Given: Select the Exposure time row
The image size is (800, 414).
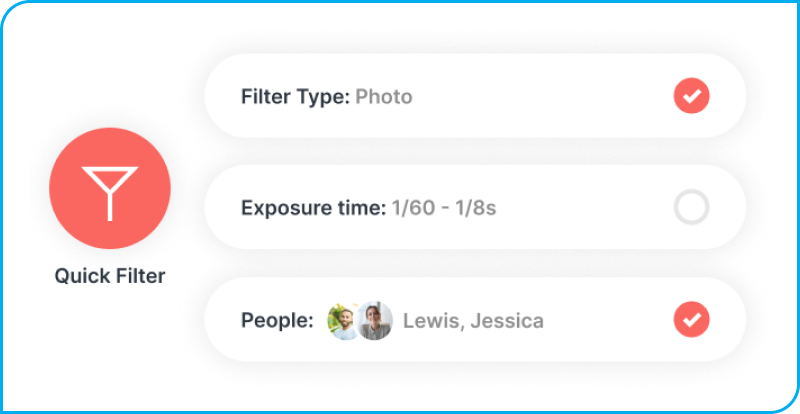Looking at the screenshot, I should click(x=580, y=208).
